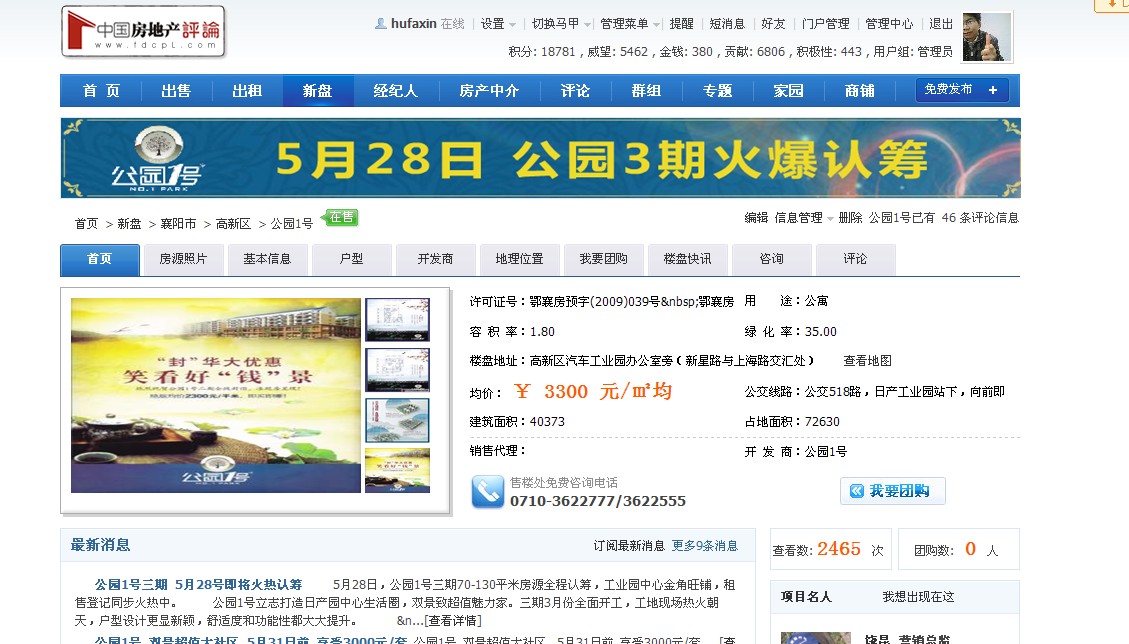The width and height of the screenshot is (1129, 644).
Task: Go to 门户管理
Action: pyautogui.click(x=825, y=24)
